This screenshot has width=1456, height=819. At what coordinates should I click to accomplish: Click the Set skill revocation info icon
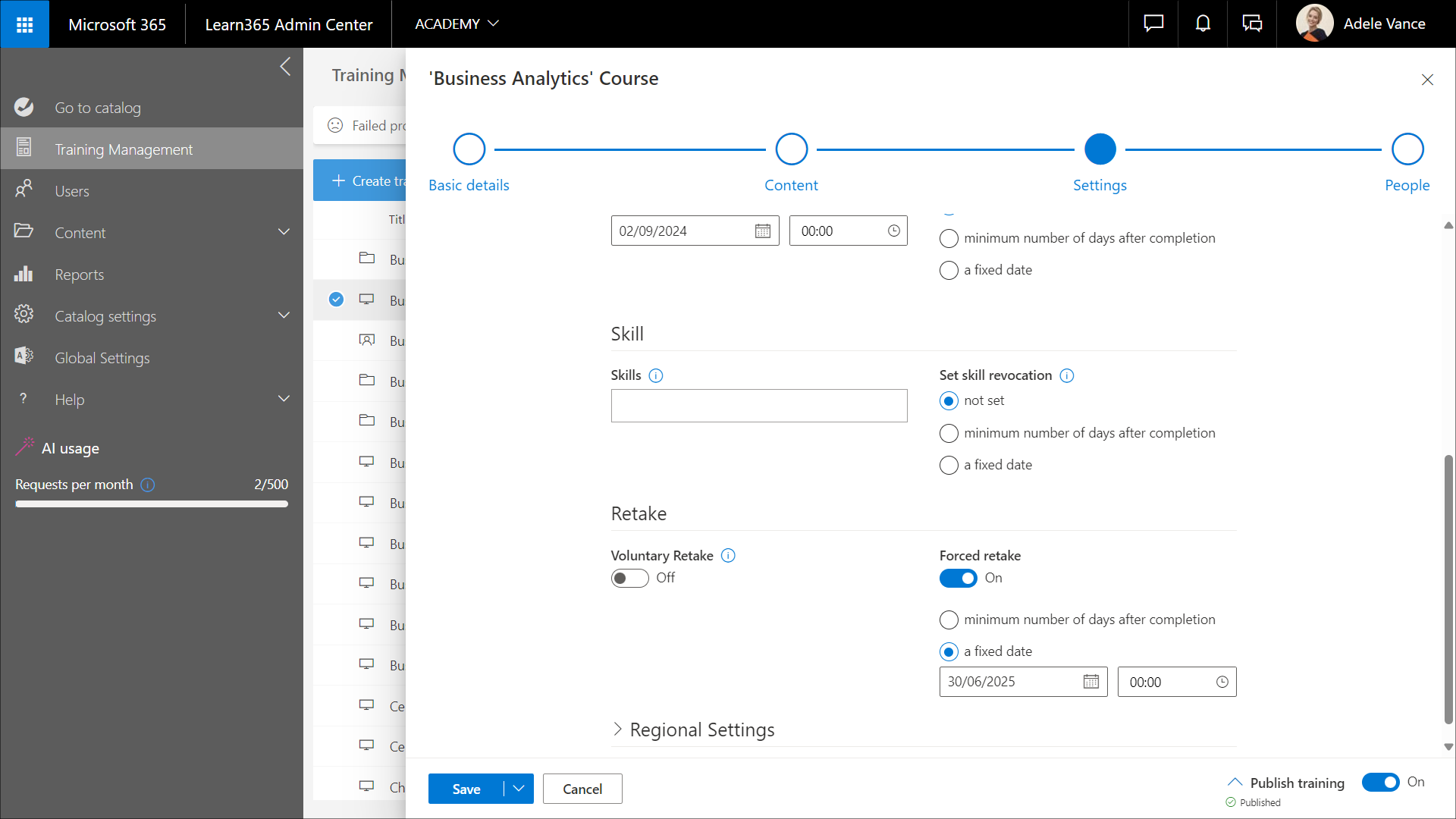(x=1066, y=375)
